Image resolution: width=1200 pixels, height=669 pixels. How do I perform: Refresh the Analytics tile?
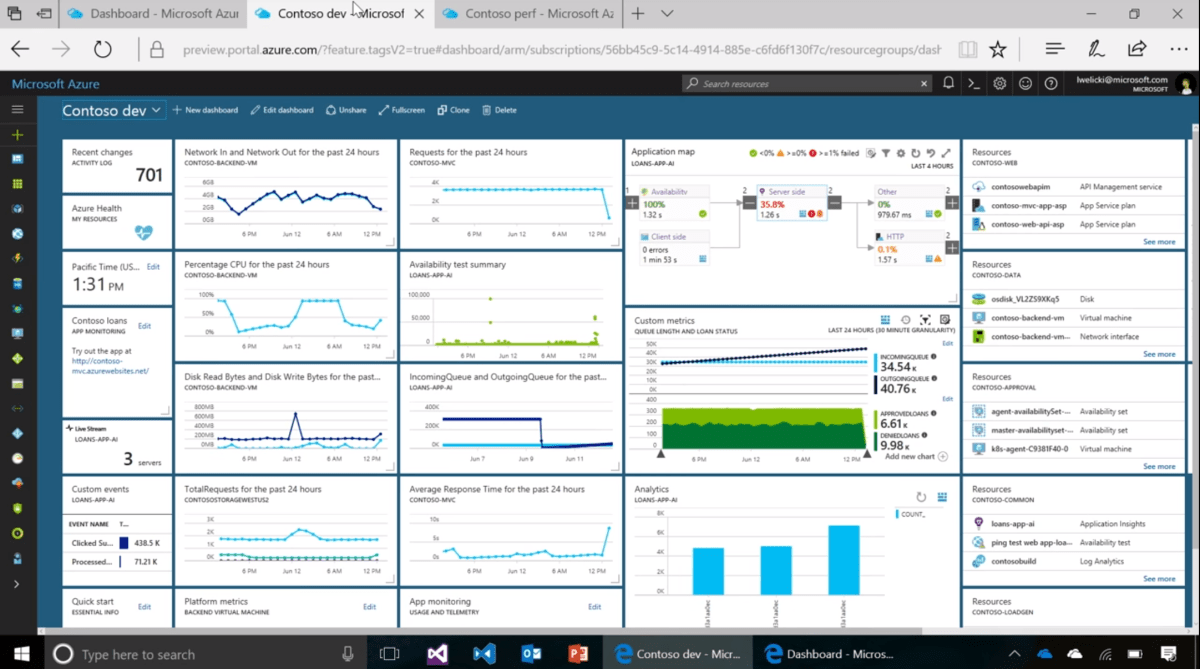coord(921,497)
